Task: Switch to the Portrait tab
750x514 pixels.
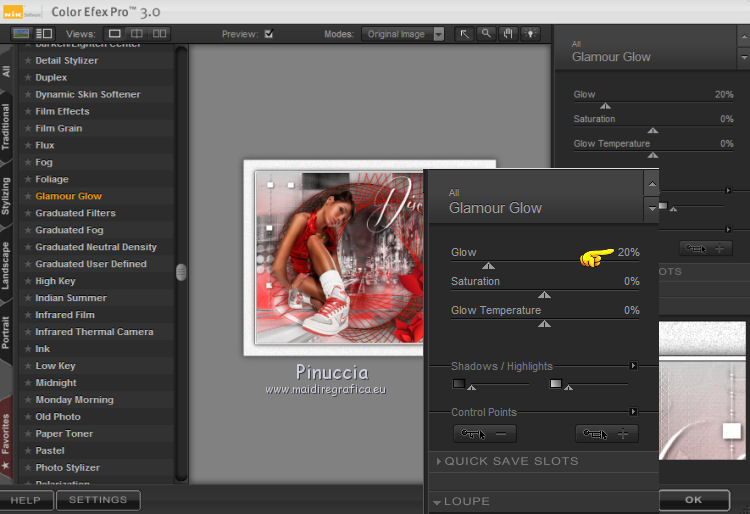Action: [x=6, y=332]
